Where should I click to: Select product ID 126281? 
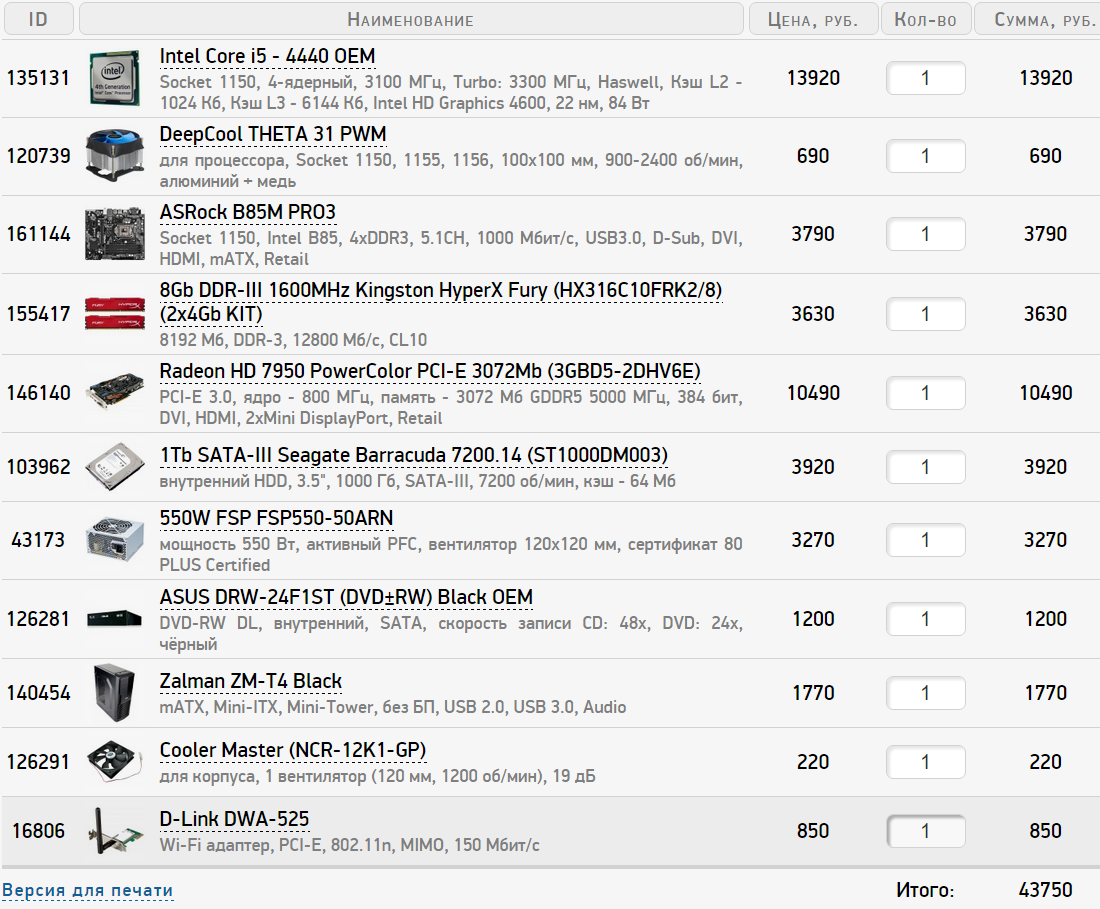[x=39, y=619]
